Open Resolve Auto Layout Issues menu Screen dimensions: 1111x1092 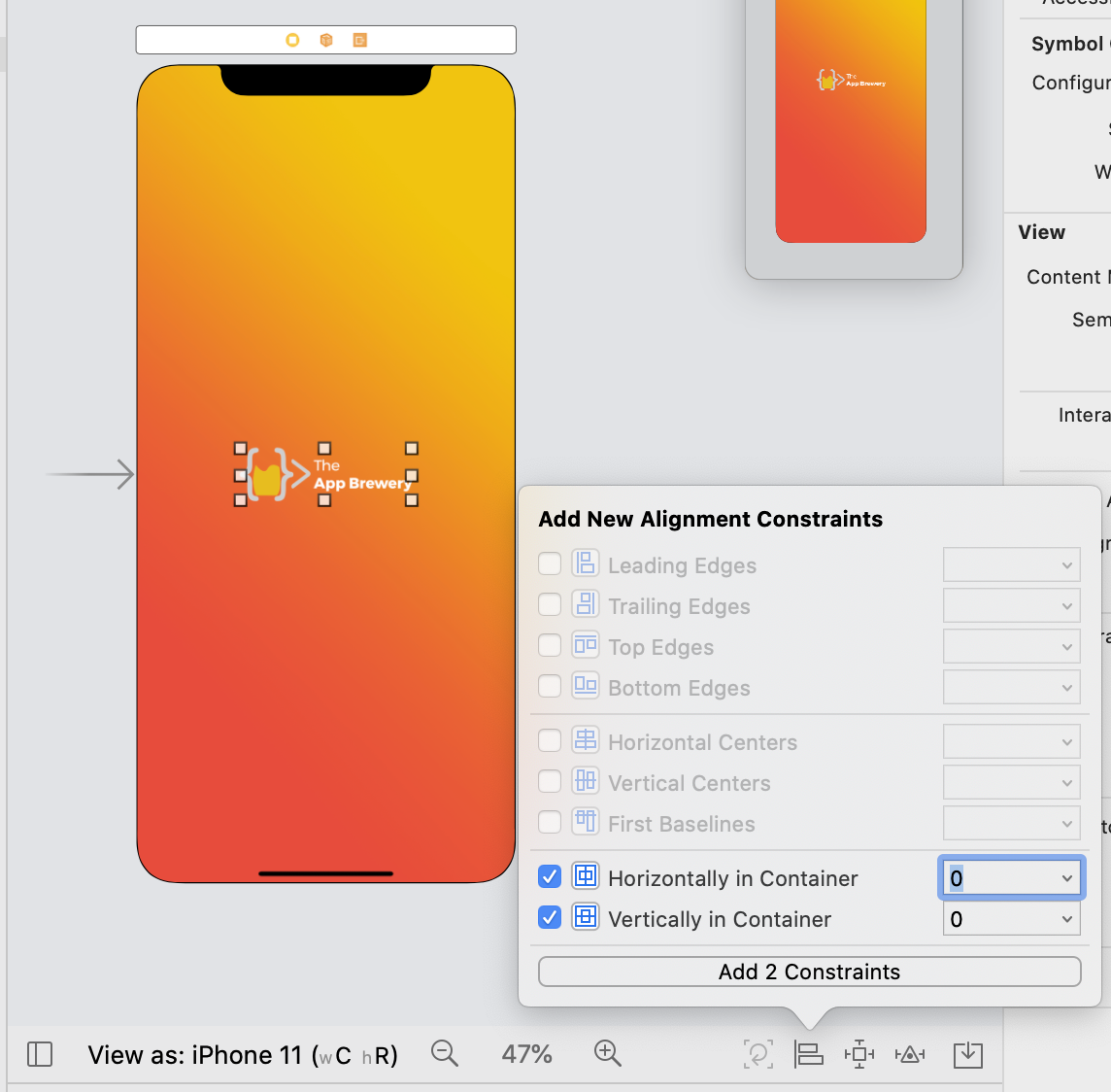coord(911,1054)
